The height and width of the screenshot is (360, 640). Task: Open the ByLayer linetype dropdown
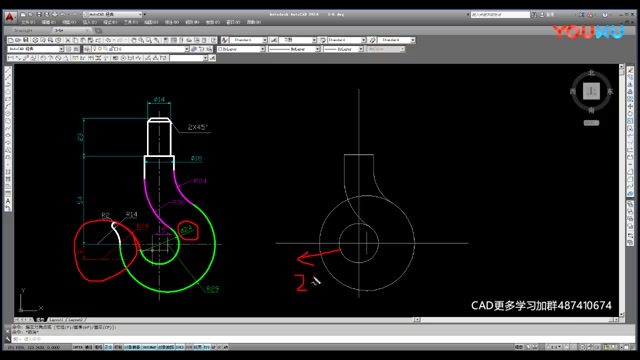(x=294, y=49)
